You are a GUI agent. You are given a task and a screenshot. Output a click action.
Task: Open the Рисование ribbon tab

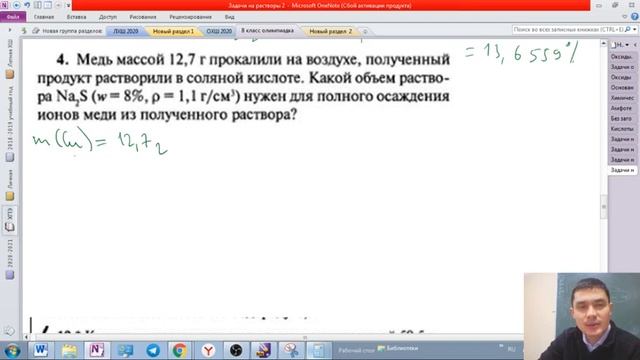[x=143, y=17]
